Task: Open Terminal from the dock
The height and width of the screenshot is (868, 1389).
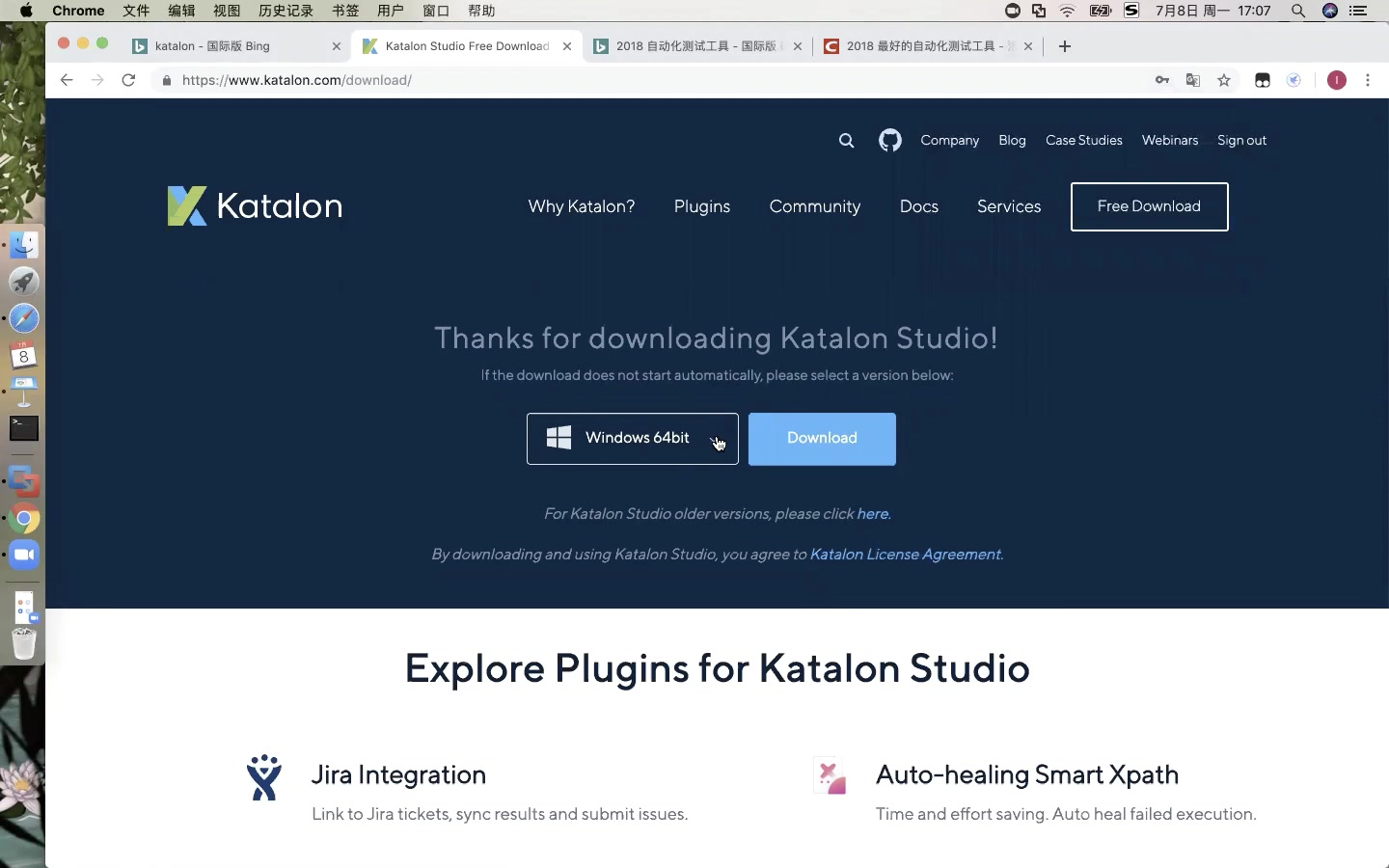Action: pyautogui.click(x=24, y=428)
